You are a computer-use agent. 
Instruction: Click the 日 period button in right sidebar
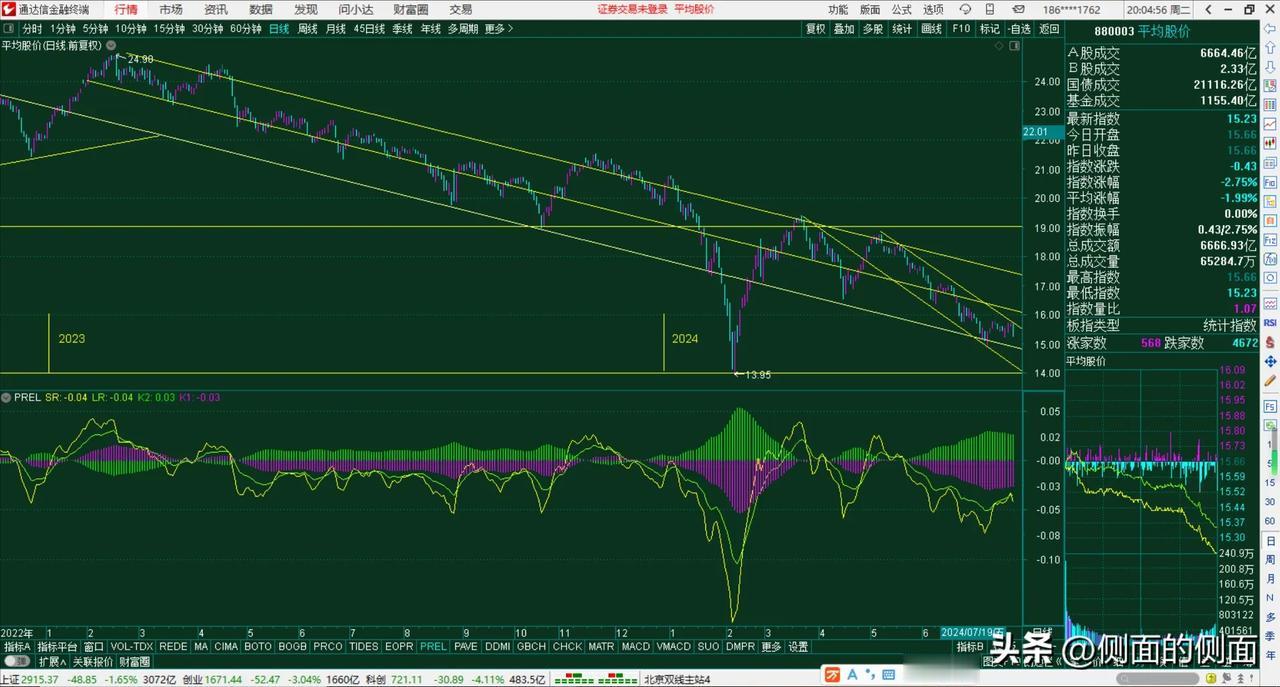1271,540
